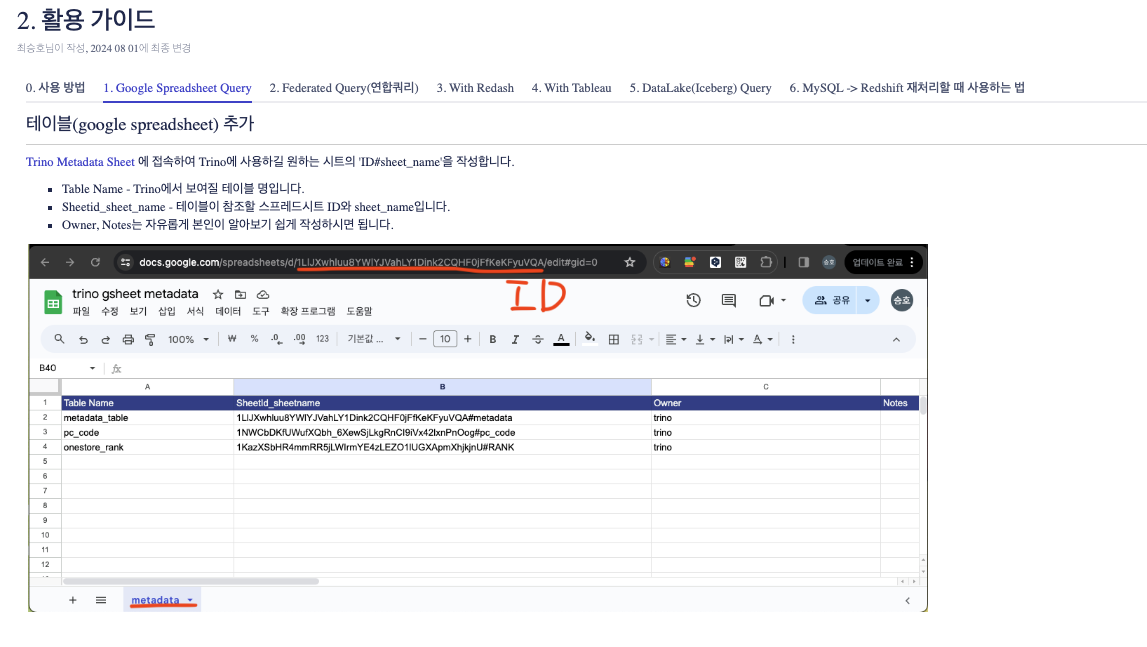This screenshot has height=647, width=1147.
Task: Click the 123 number format button
Action: (323, 339)
